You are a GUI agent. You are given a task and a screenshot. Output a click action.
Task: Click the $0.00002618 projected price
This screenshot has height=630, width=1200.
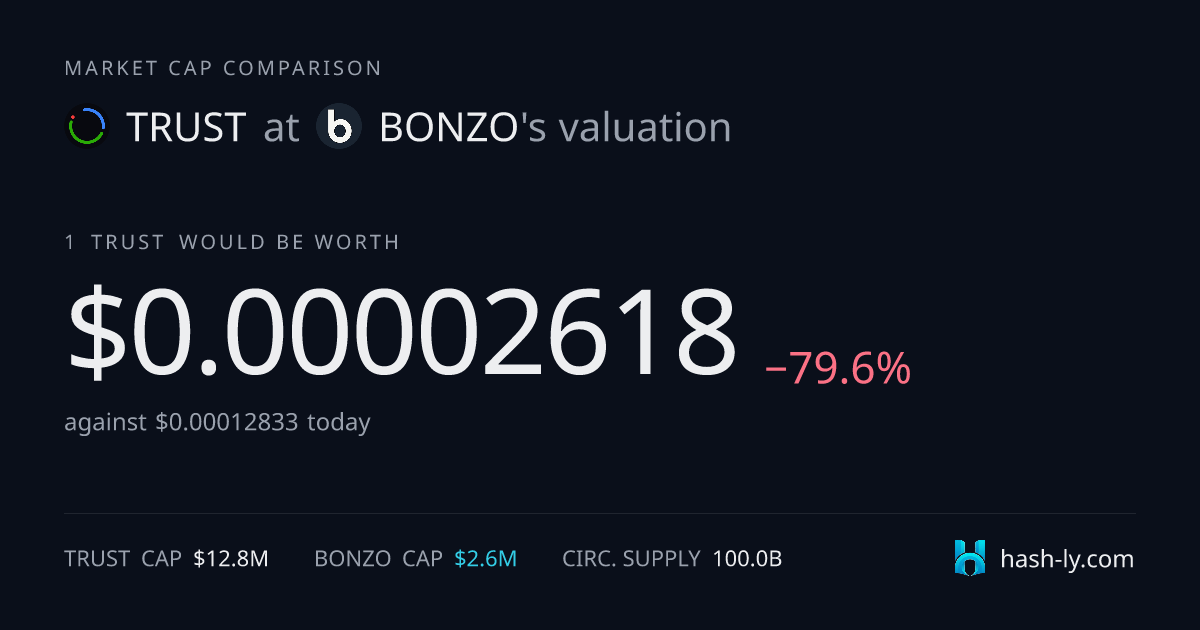[401, 331]
